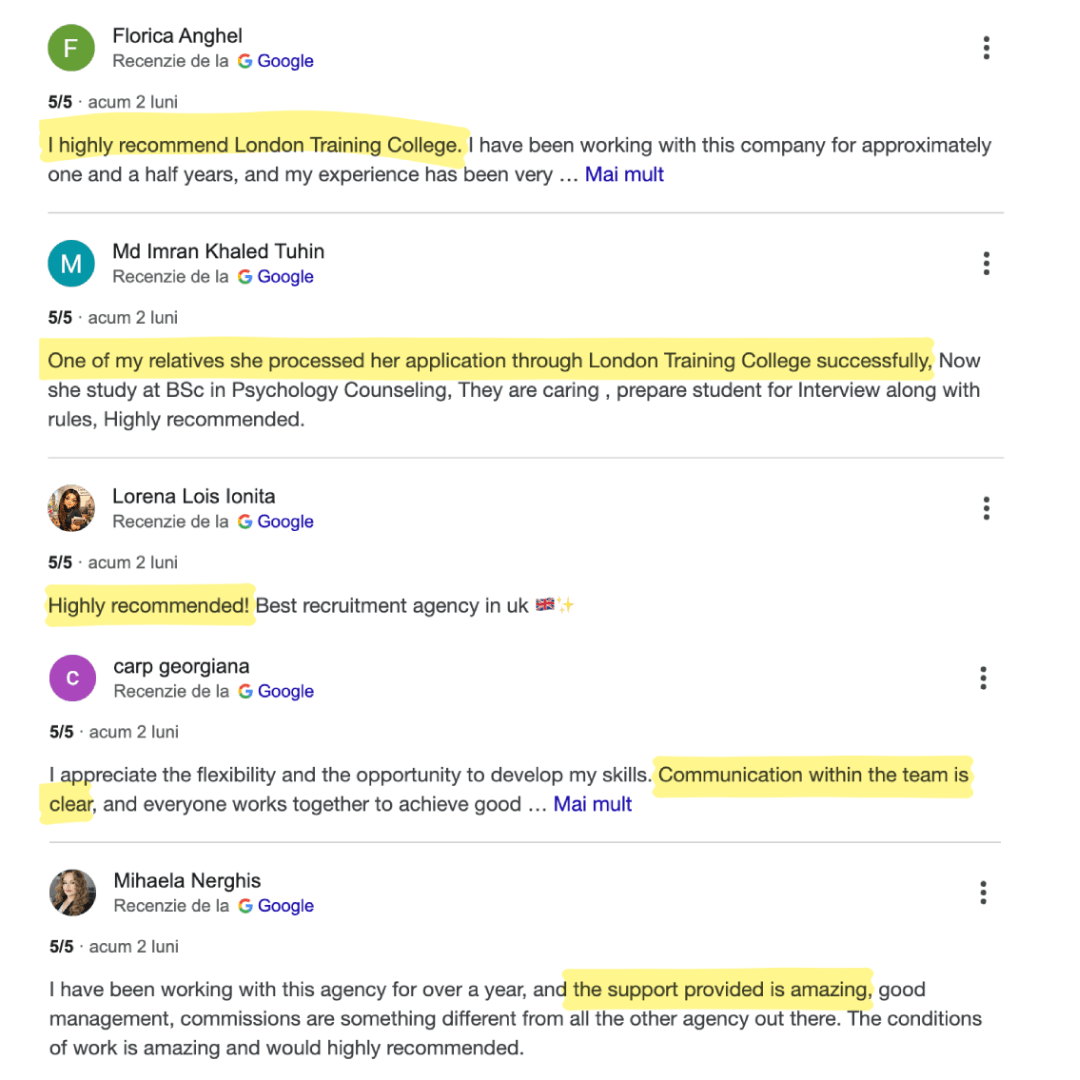Screen dimensions: 1080x1080
Task: Click carp georgiana's purple C avatar
Action: pos(72,678)
